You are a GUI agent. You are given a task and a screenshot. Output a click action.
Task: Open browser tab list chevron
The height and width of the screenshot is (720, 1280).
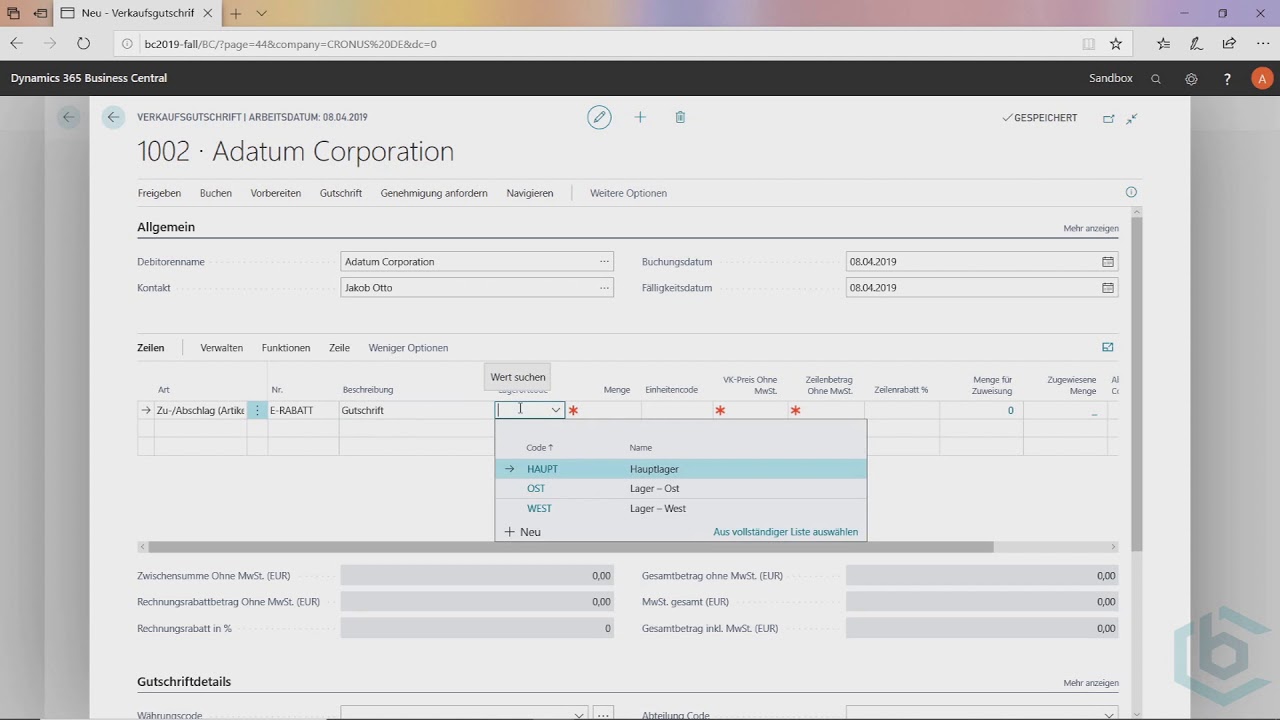[x=261, y=13]
